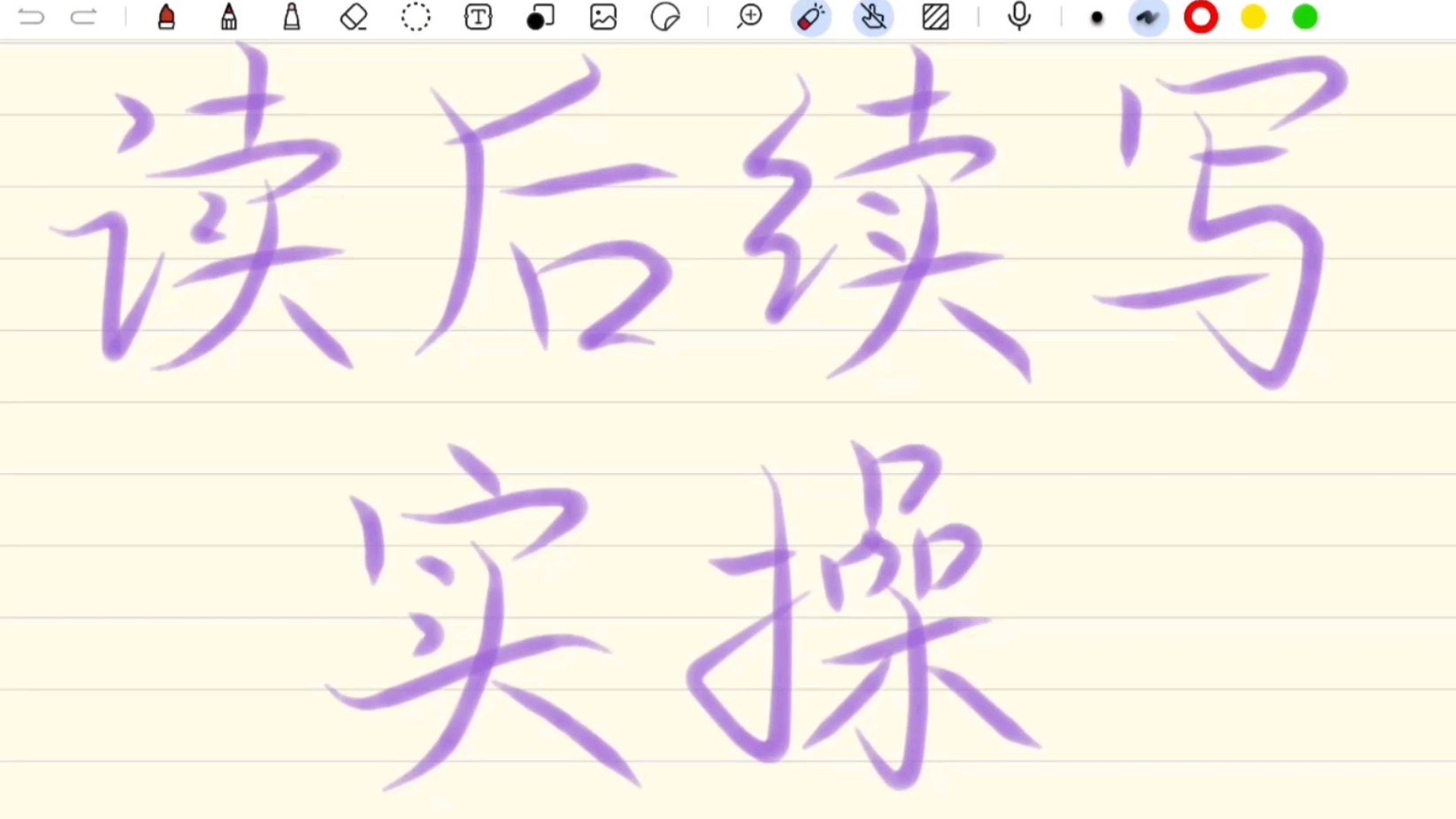This screenshot has height=819, width=1456.
Task: Pick the green color swatch
Action: 1305,17
